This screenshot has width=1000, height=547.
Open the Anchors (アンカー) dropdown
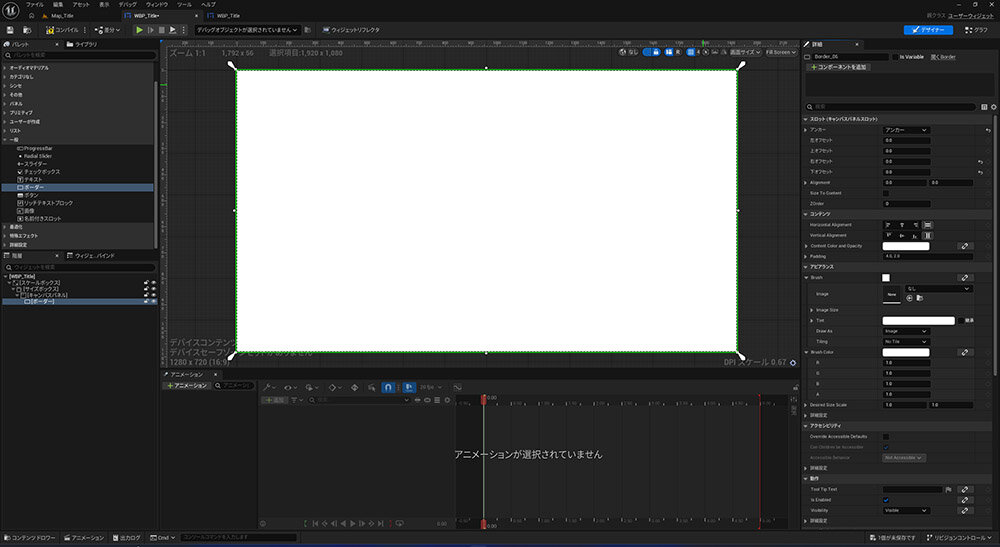click(x=906, y=130)
